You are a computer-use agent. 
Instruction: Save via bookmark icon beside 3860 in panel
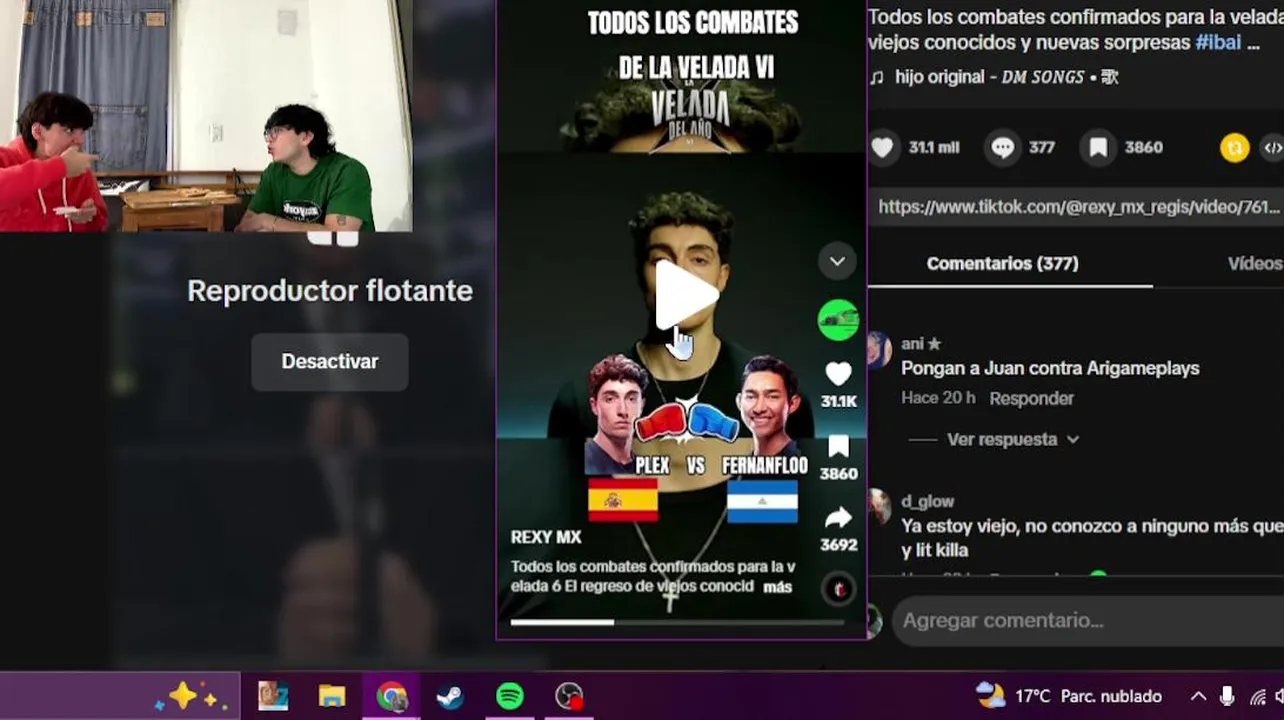click(1098, 148)
